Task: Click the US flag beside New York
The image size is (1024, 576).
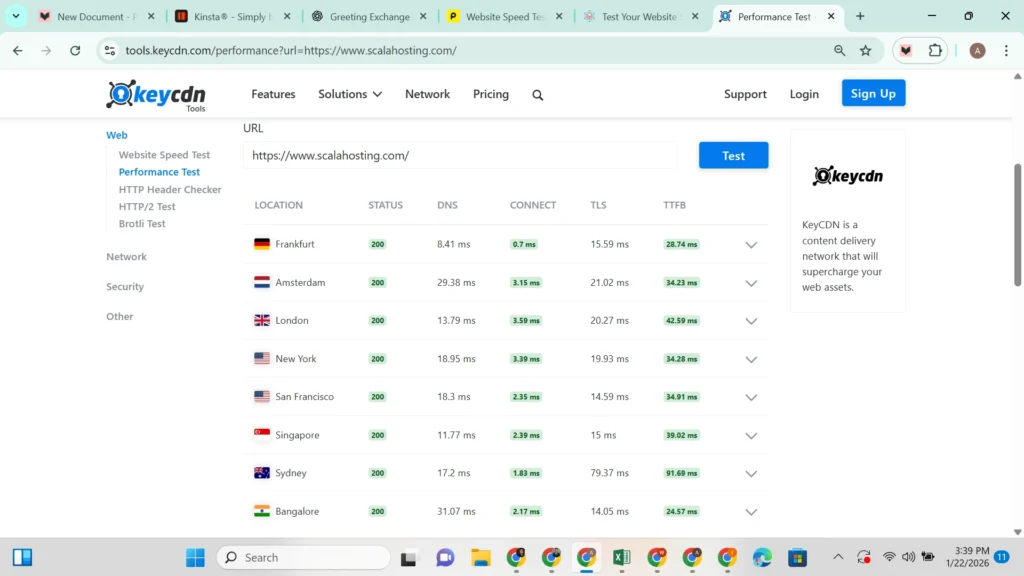Action: point(261,358)
